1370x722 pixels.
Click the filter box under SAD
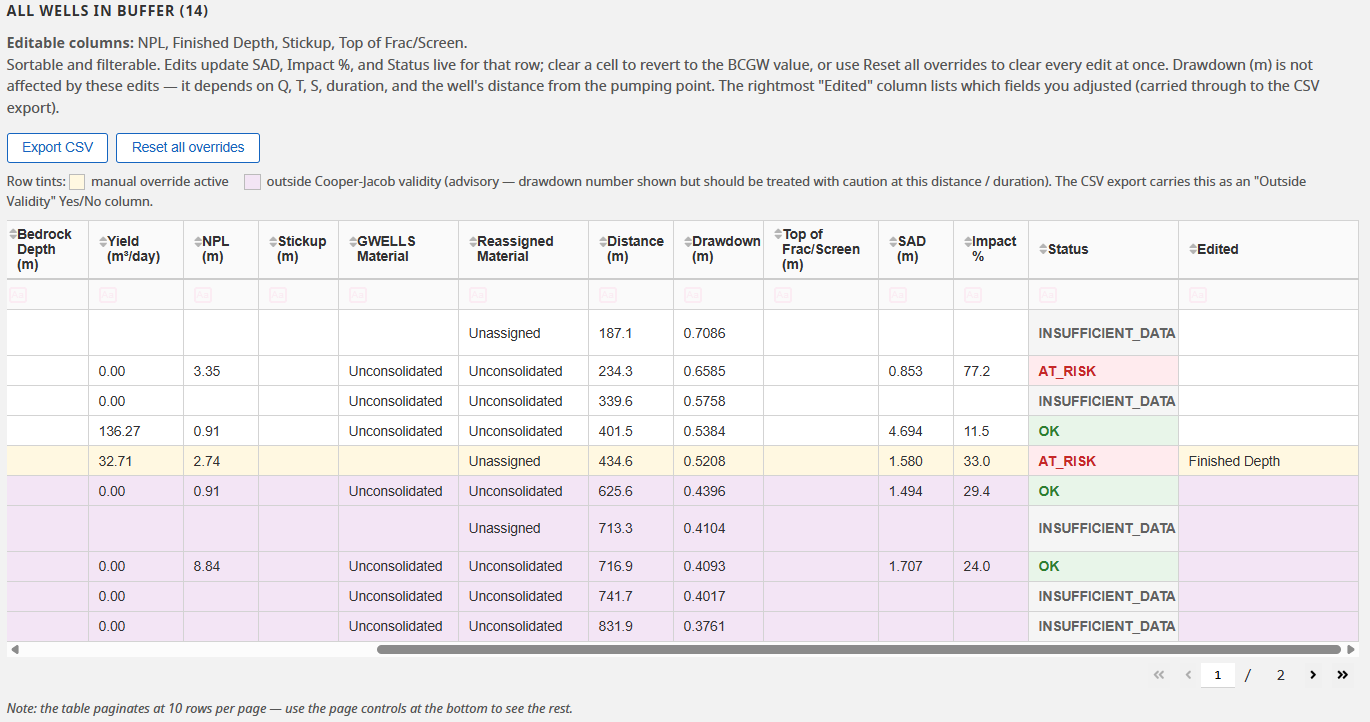916,295
